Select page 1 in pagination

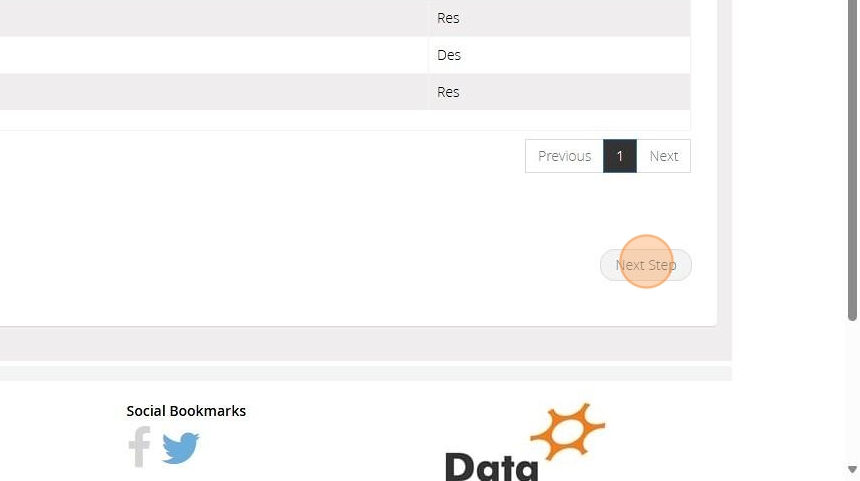point(620,156)
